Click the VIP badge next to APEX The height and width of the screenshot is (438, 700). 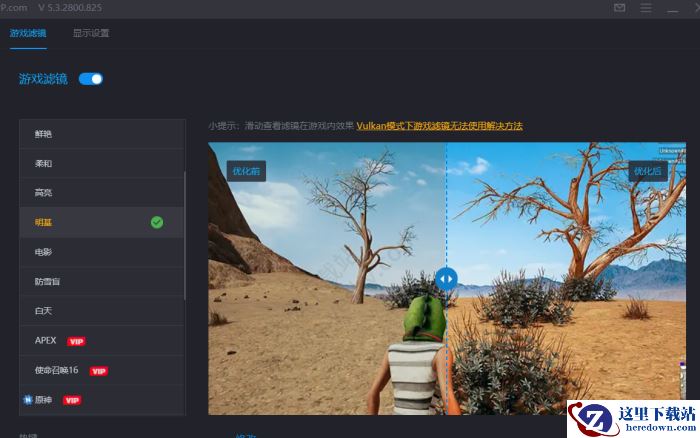pyautogui.click(x=76, y=341)
